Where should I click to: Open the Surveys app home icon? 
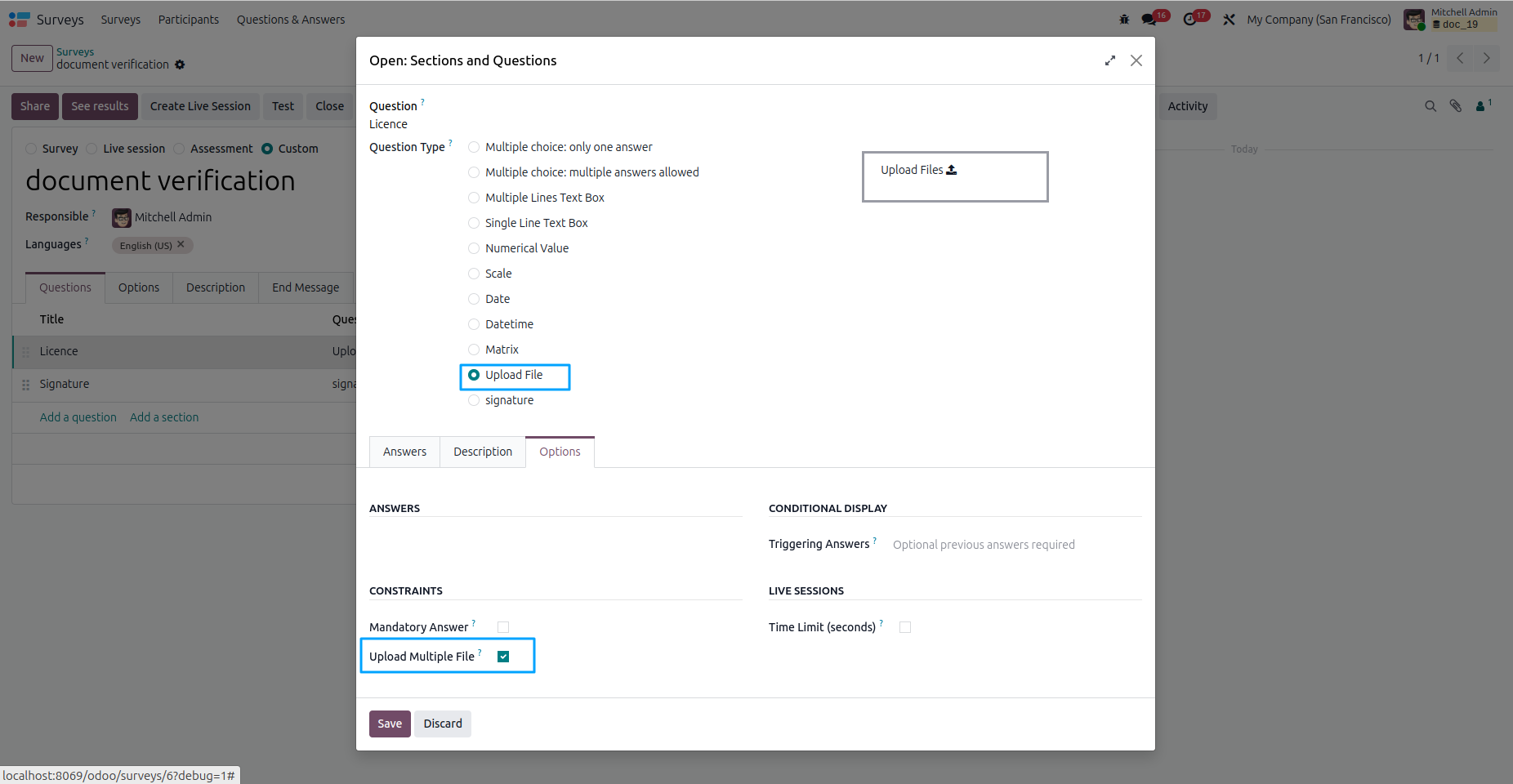pyautogui.click(x=19, y=19)
